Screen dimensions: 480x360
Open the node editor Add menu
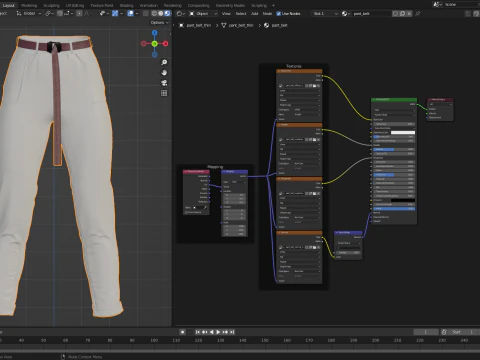pos(255,14)
